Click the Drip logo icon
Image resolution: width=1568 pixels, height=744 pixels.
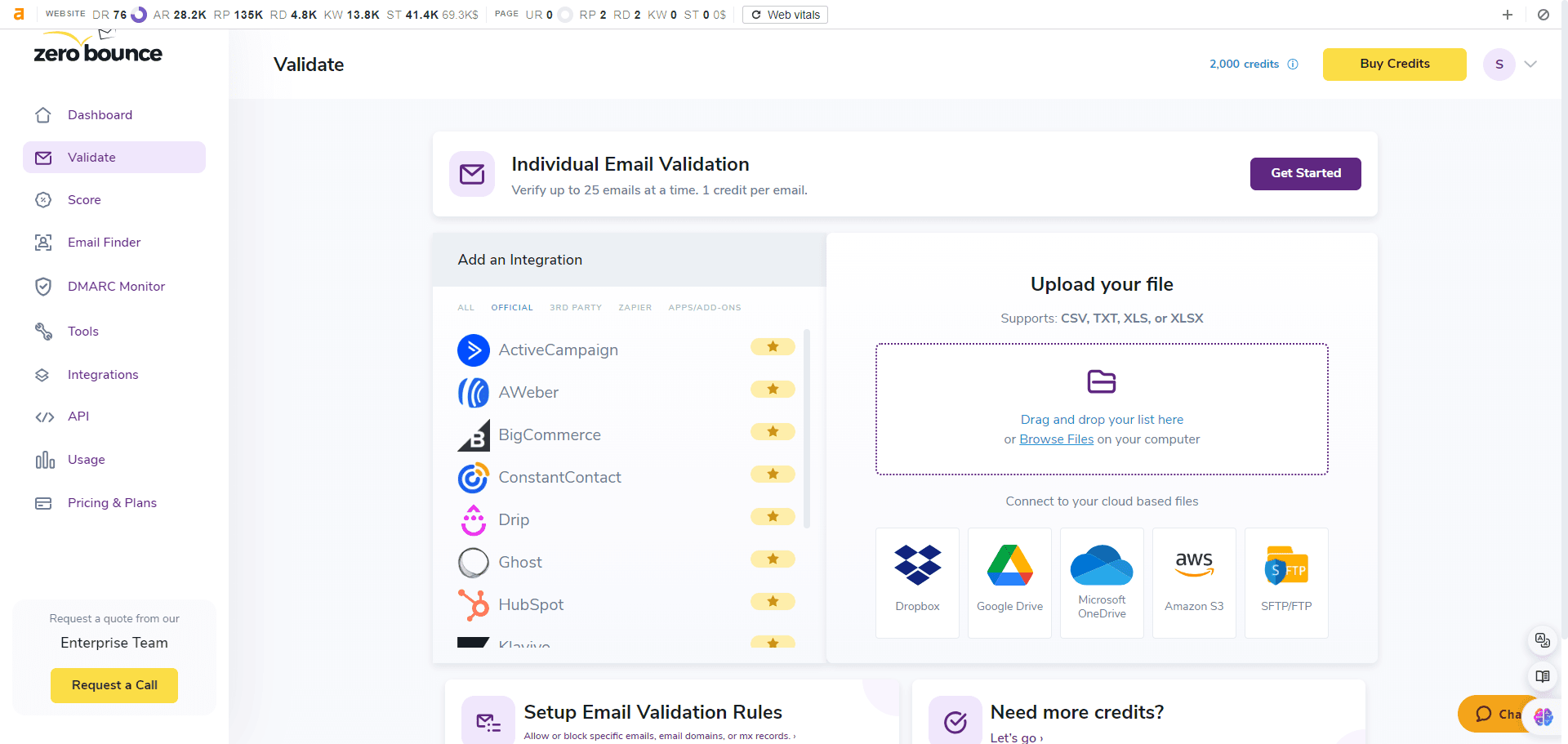474,520
